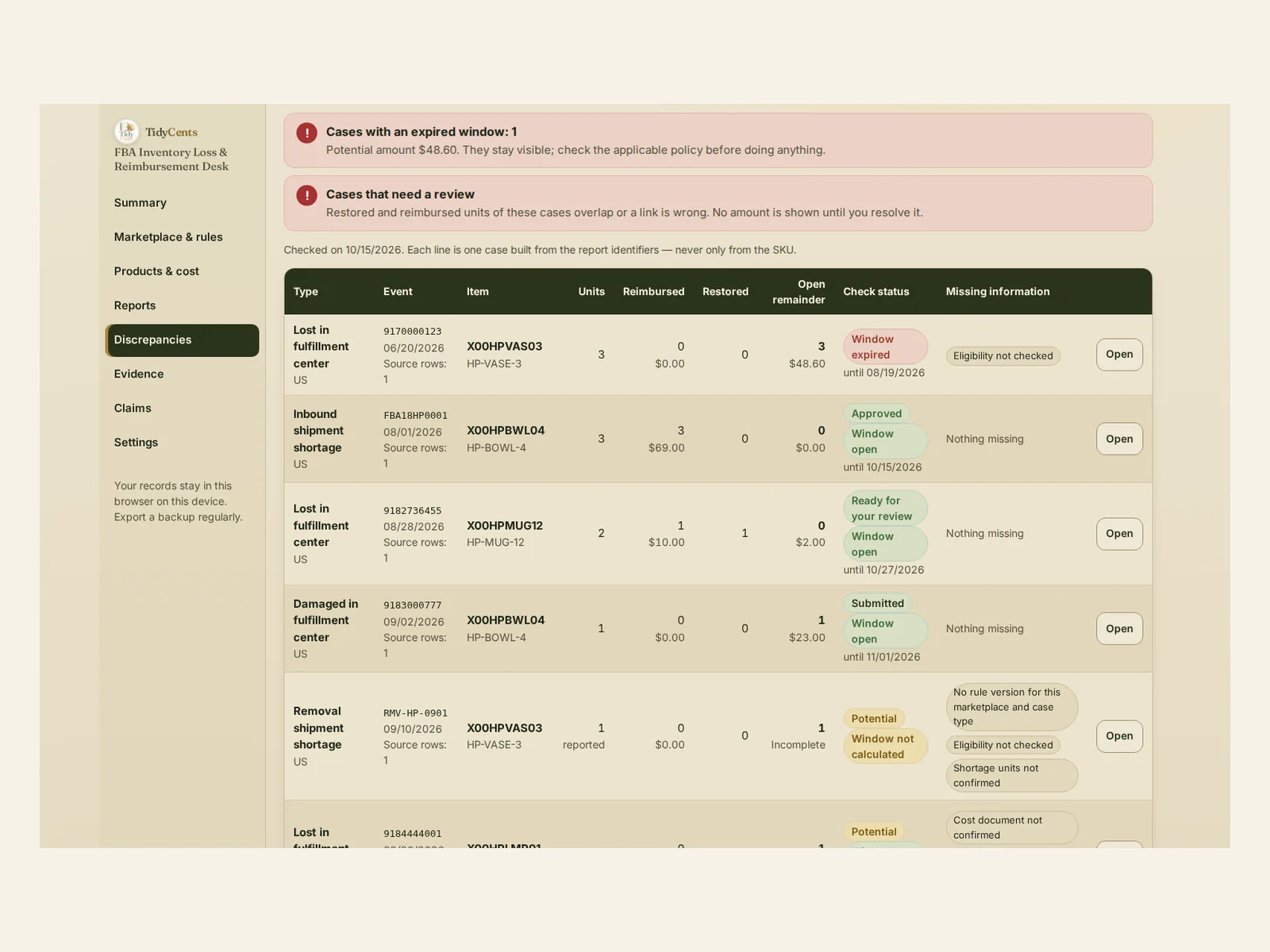
Task: Click the 'Potential' badge on RMV-HP-0901 row
Action: [874, 719]
